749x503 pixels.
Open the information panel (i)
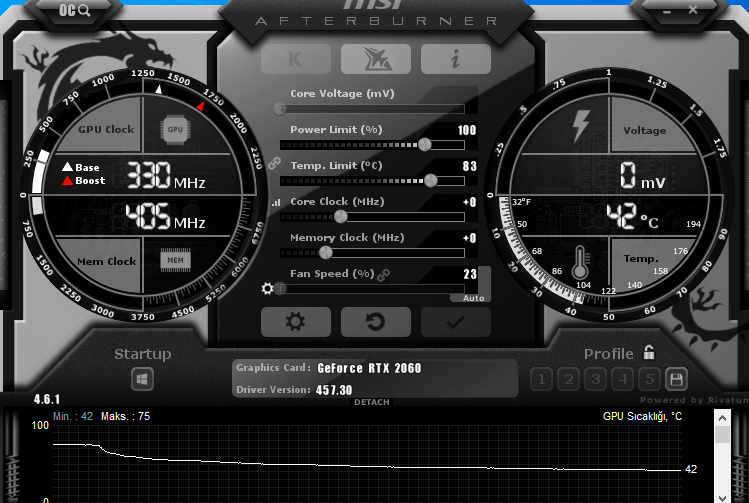click(x=455, y=59)
